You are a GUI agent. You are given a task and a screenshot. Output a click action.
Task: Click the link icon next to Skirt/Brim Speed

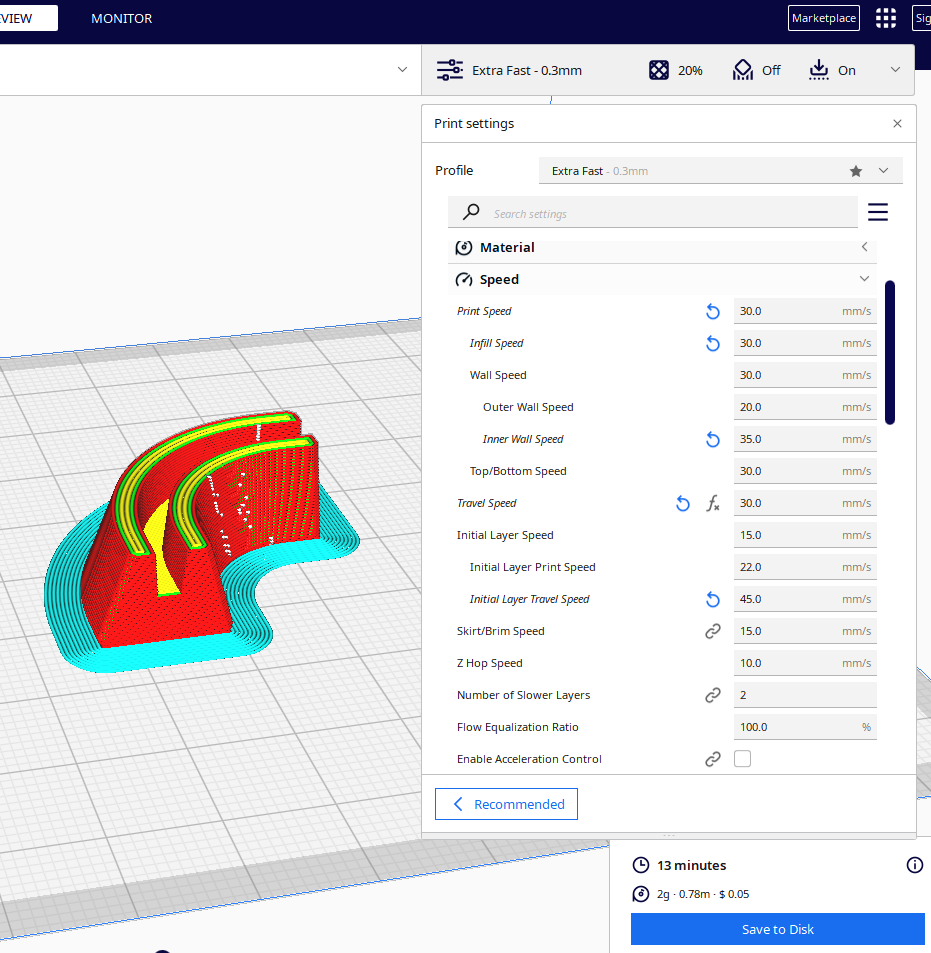tap(713, 631)
